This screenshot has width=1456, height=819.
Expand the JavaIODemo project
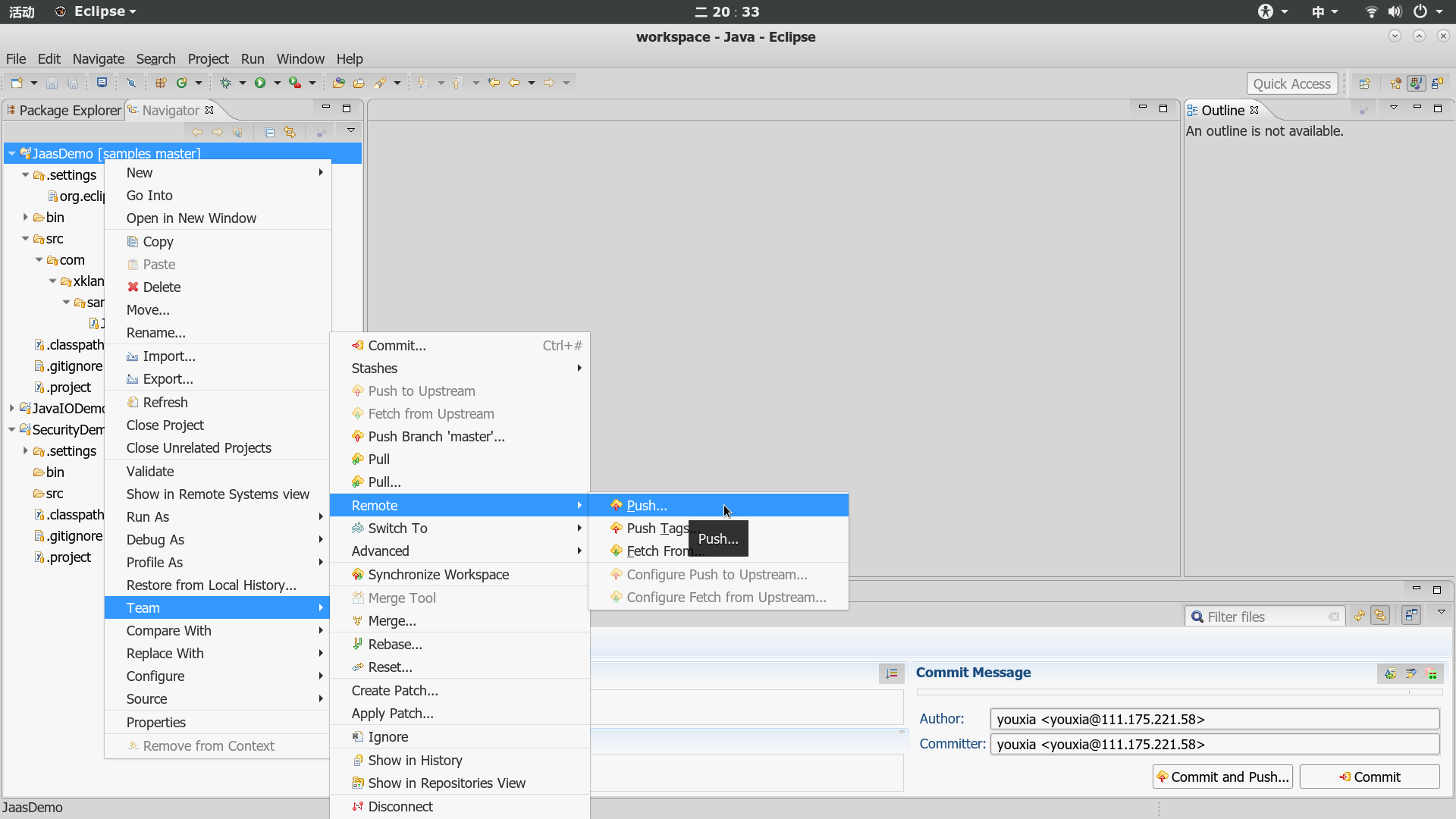pyautogui.click(x=12, y=408)
